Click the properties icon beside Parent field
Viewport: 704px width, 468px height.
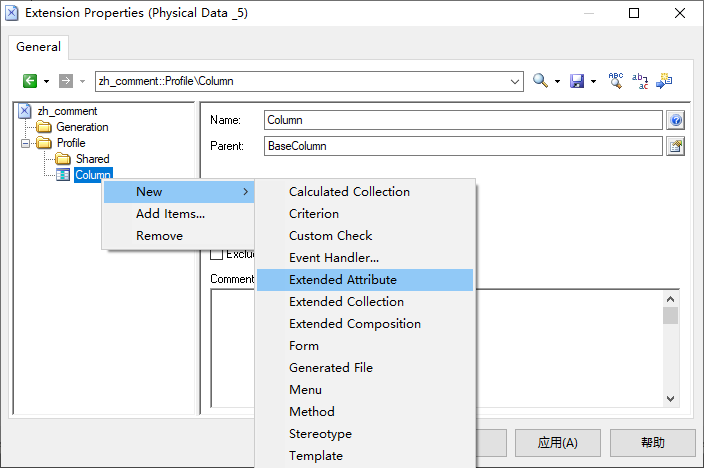tap(675, 146)
